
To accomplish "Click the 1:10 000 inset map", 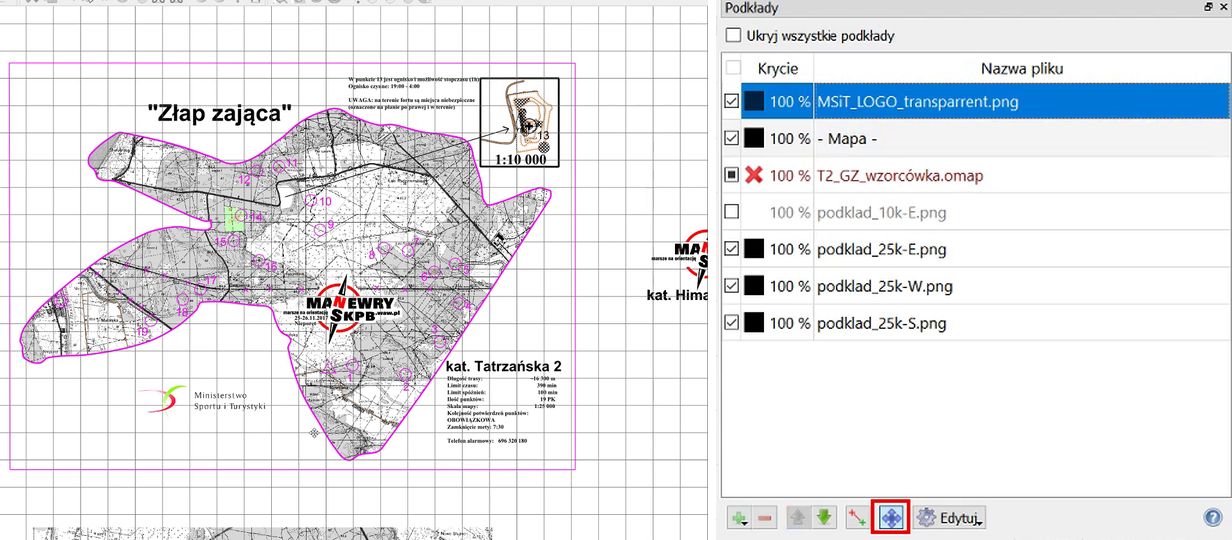I will click(x=519, y=122).
